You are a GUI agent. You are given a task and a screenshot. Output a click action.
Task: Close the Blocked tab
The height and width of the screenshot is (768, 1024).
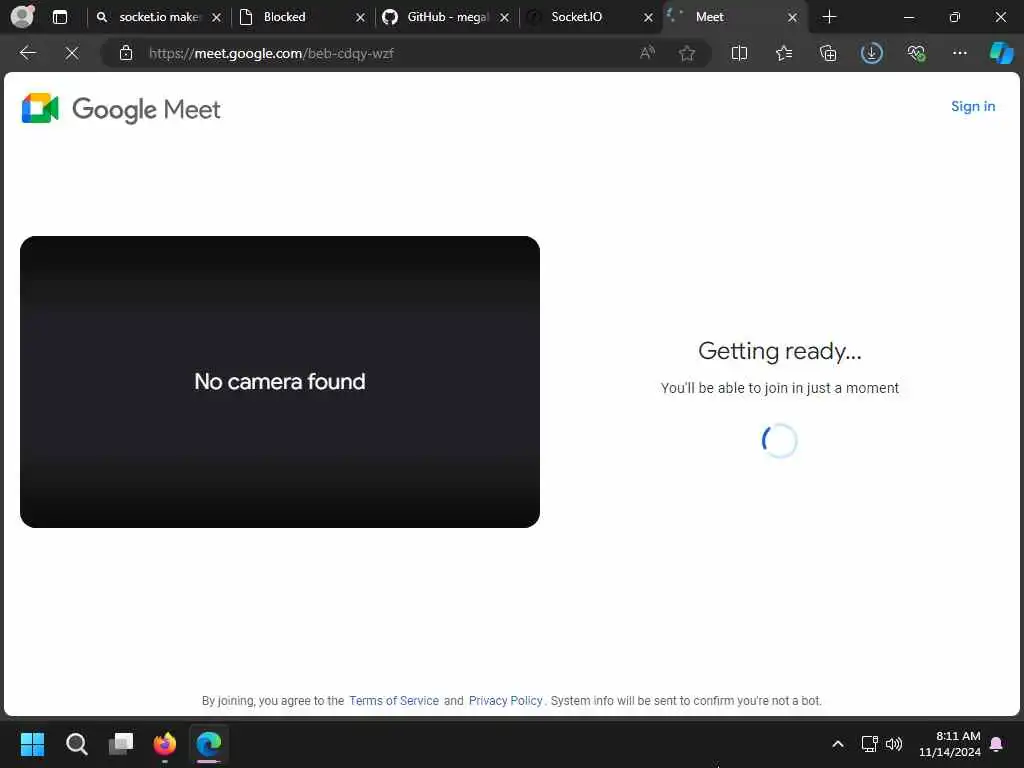[360, 18]
